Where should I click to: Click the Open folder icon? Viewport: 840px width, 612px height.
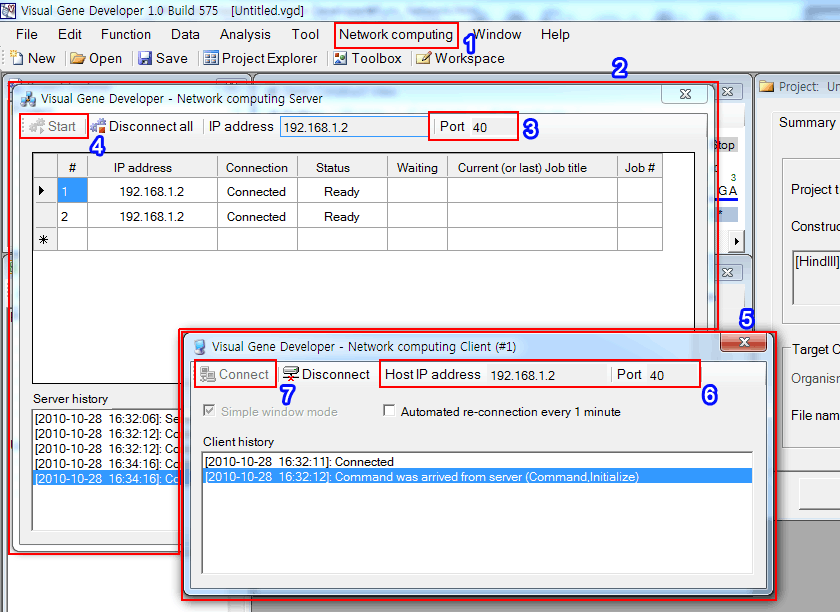[x=78, y=58]
